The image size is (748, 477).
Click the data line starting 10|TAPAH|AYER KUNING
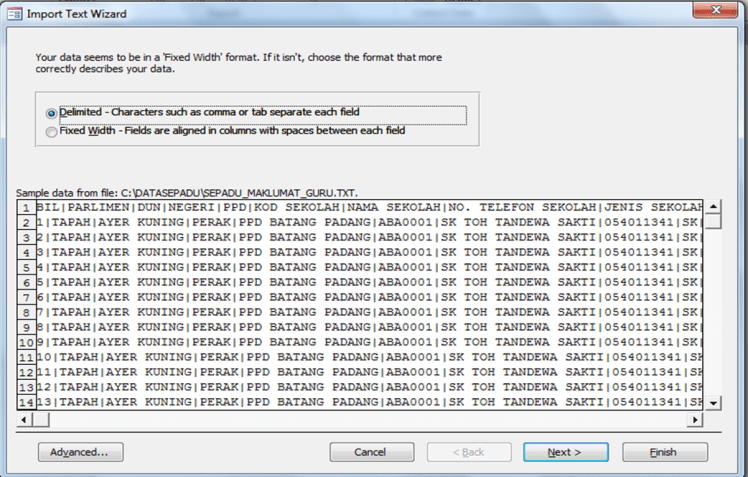(369, 357)
